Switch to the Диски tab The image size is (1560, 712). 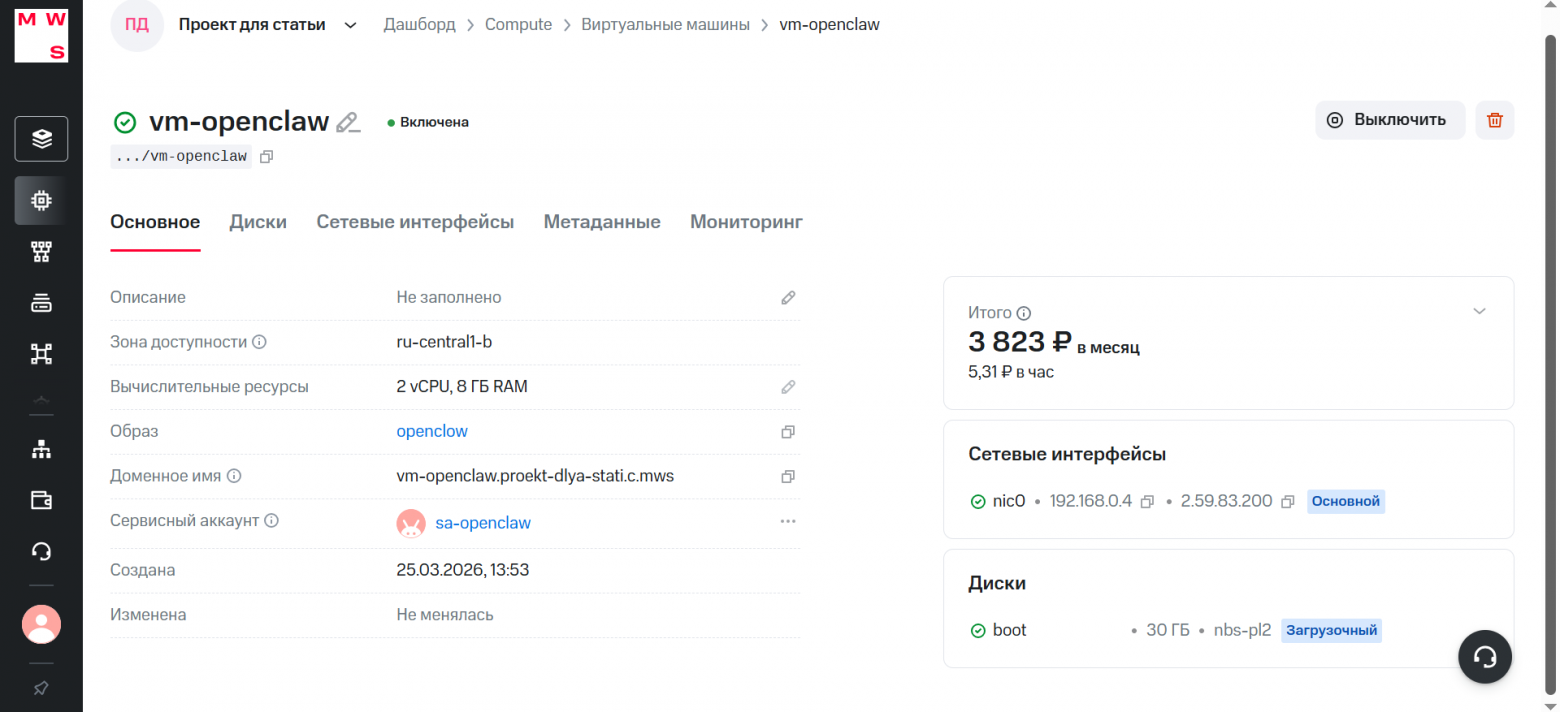pyautogui.click(x=258, y=221)
